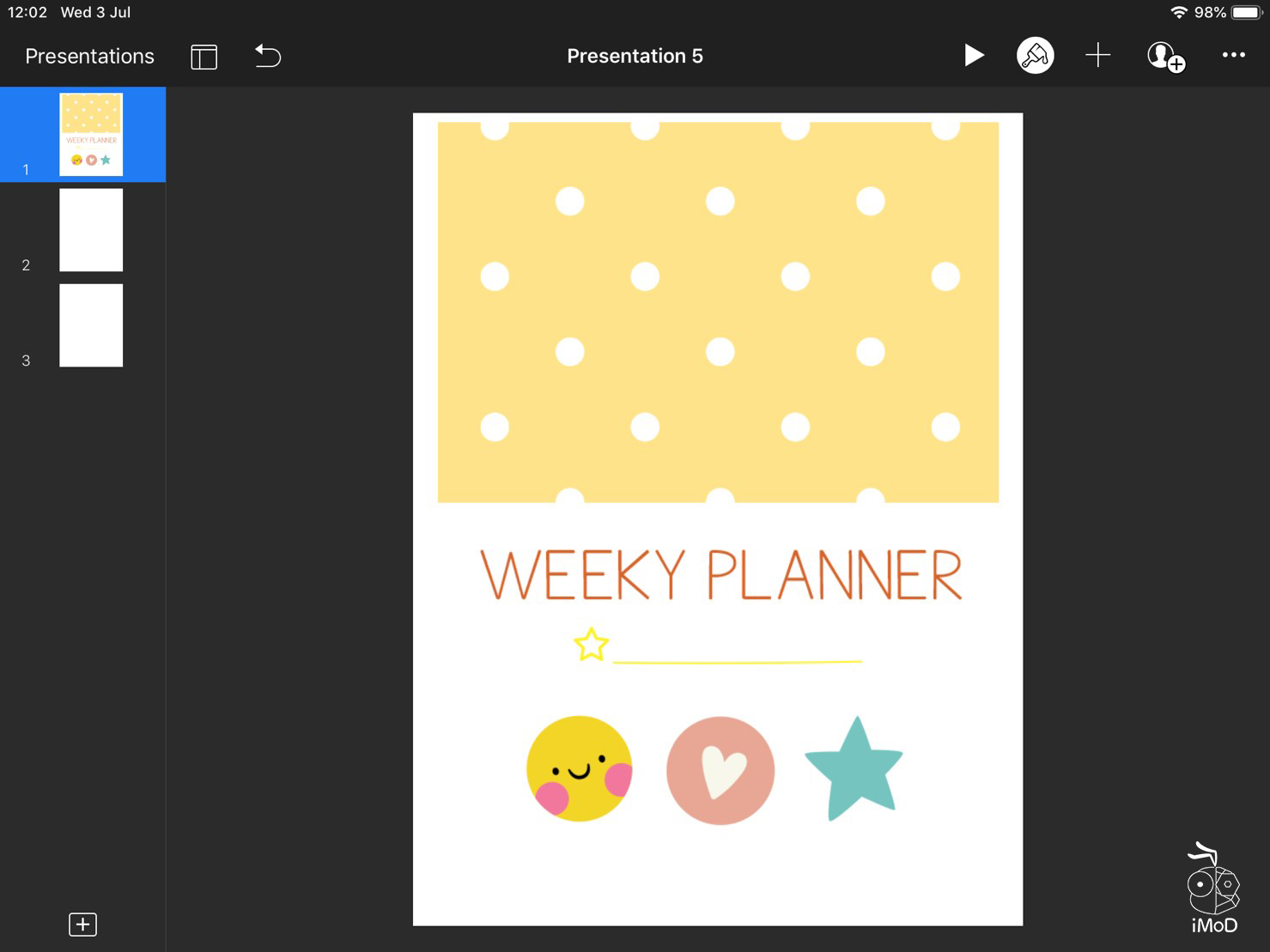Image resolution: width=1270 pixels, height=952 pixels.
Task: Select slide 3 thumbnail
Action: 91,325
